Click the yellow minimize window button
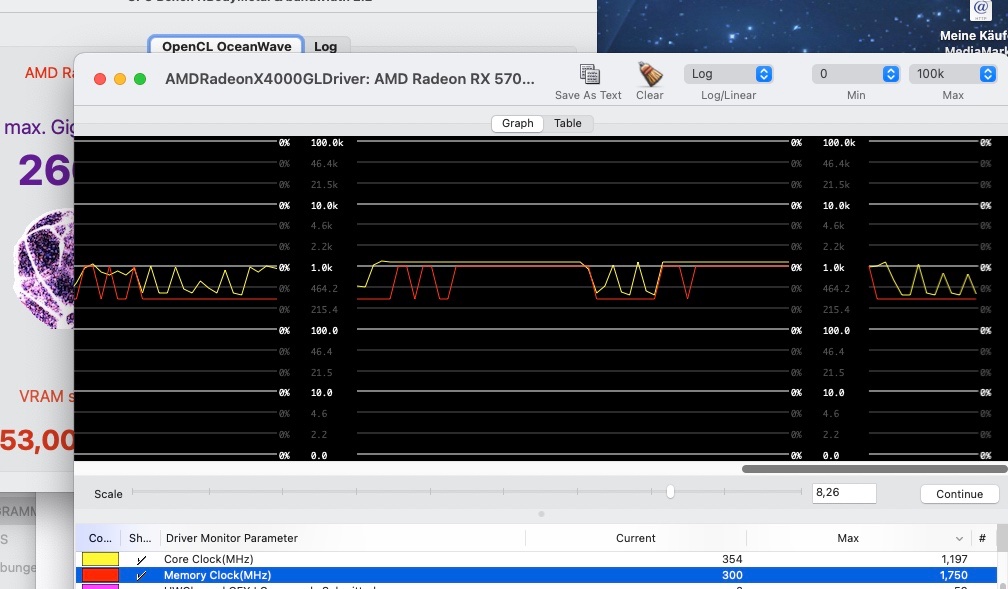1008x589 pixels. tap(120, 79)
